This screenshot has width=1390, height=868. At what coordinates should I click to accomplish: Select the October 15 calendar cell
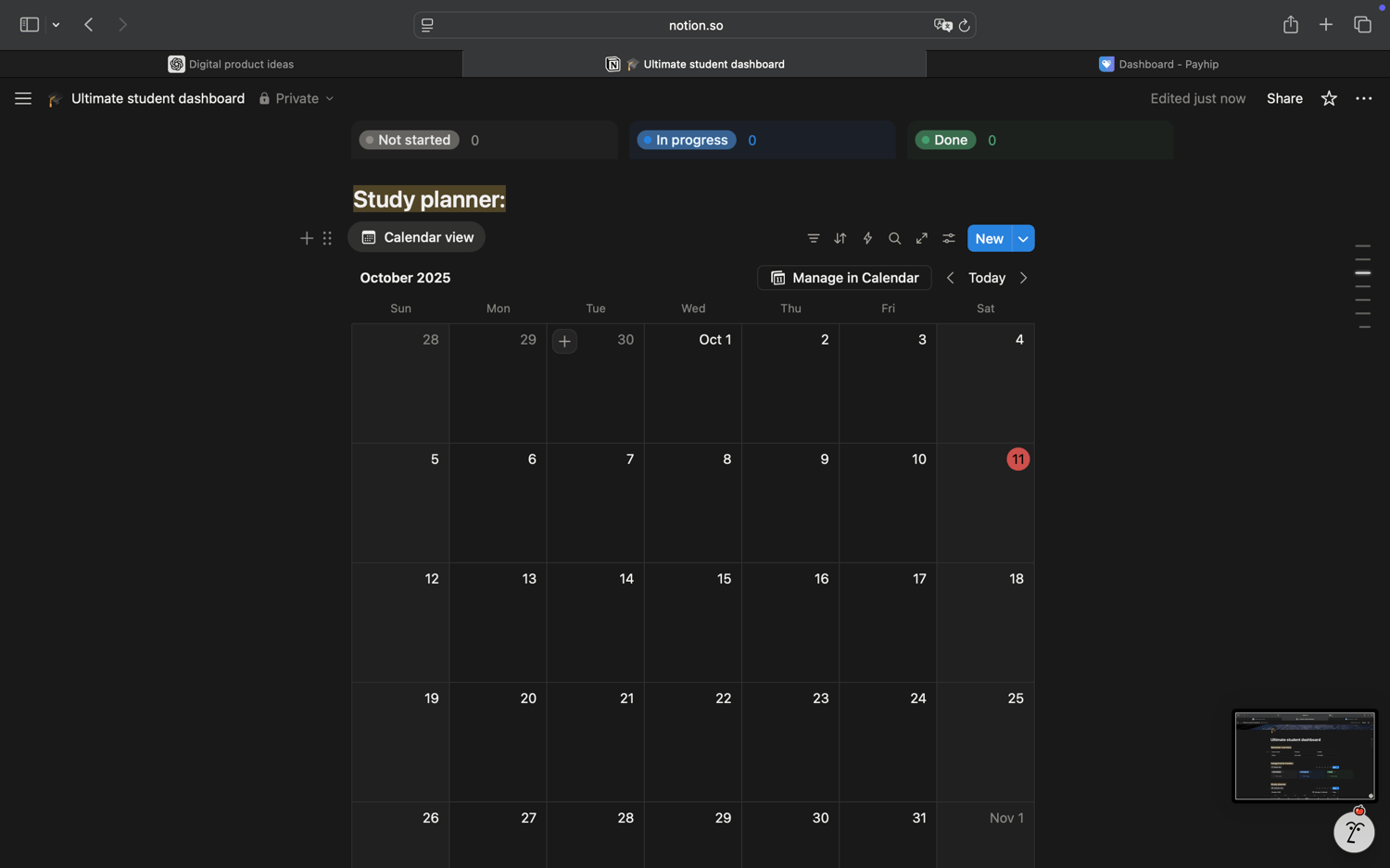pyautogui.click(x=693, y=623)
